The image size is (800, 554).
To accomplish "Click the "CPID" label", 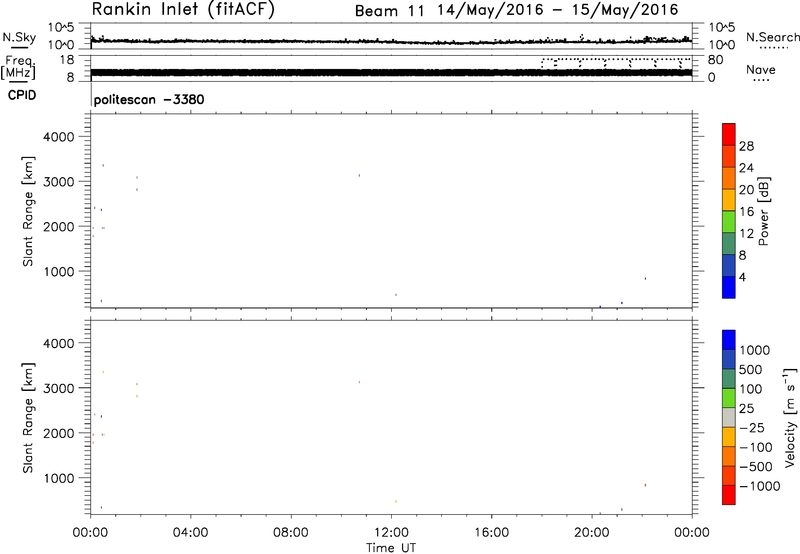I will click(22, 95).
